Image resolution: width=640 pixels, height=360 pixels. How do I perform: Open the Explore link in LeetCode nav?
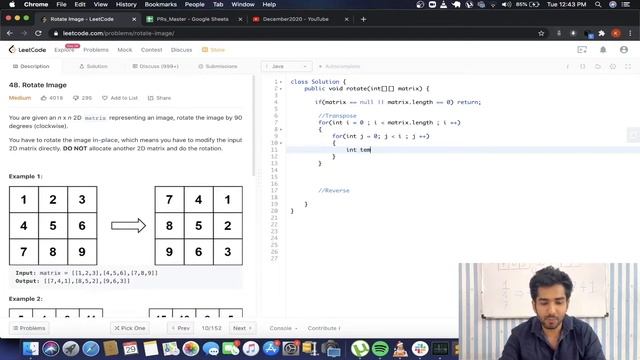pos(64,50)
